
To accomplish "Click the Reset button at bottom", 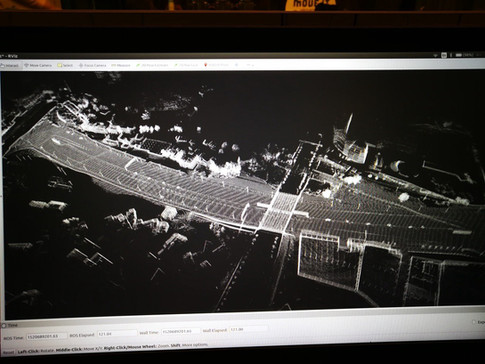I will [8, 352].
